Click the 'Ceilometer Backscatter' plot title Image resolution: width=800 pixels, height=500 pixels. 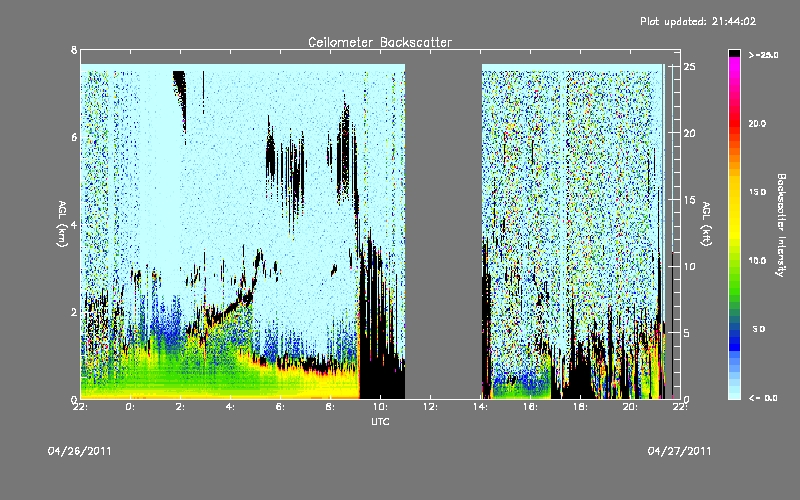click(x=380, y=42)
